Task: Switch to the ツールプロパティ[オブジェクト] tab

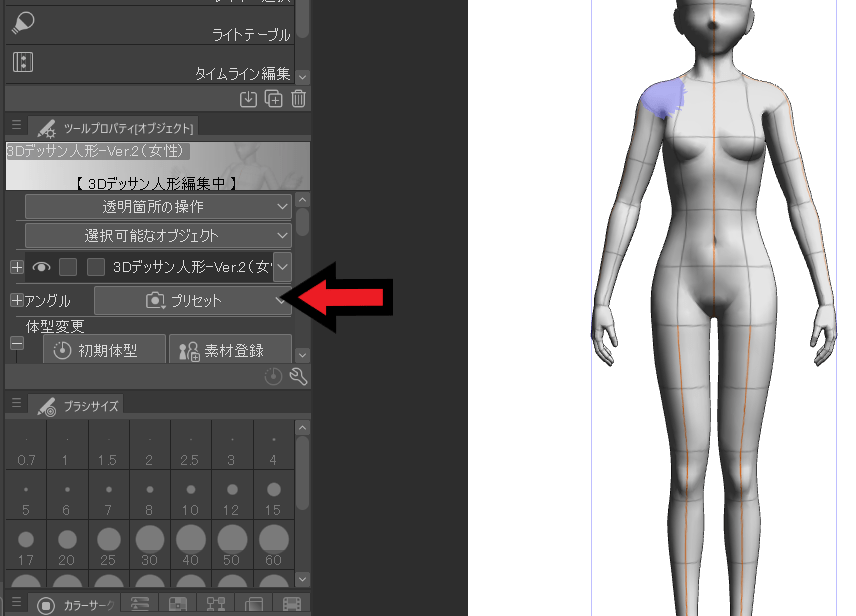Action: coord(128,126)
